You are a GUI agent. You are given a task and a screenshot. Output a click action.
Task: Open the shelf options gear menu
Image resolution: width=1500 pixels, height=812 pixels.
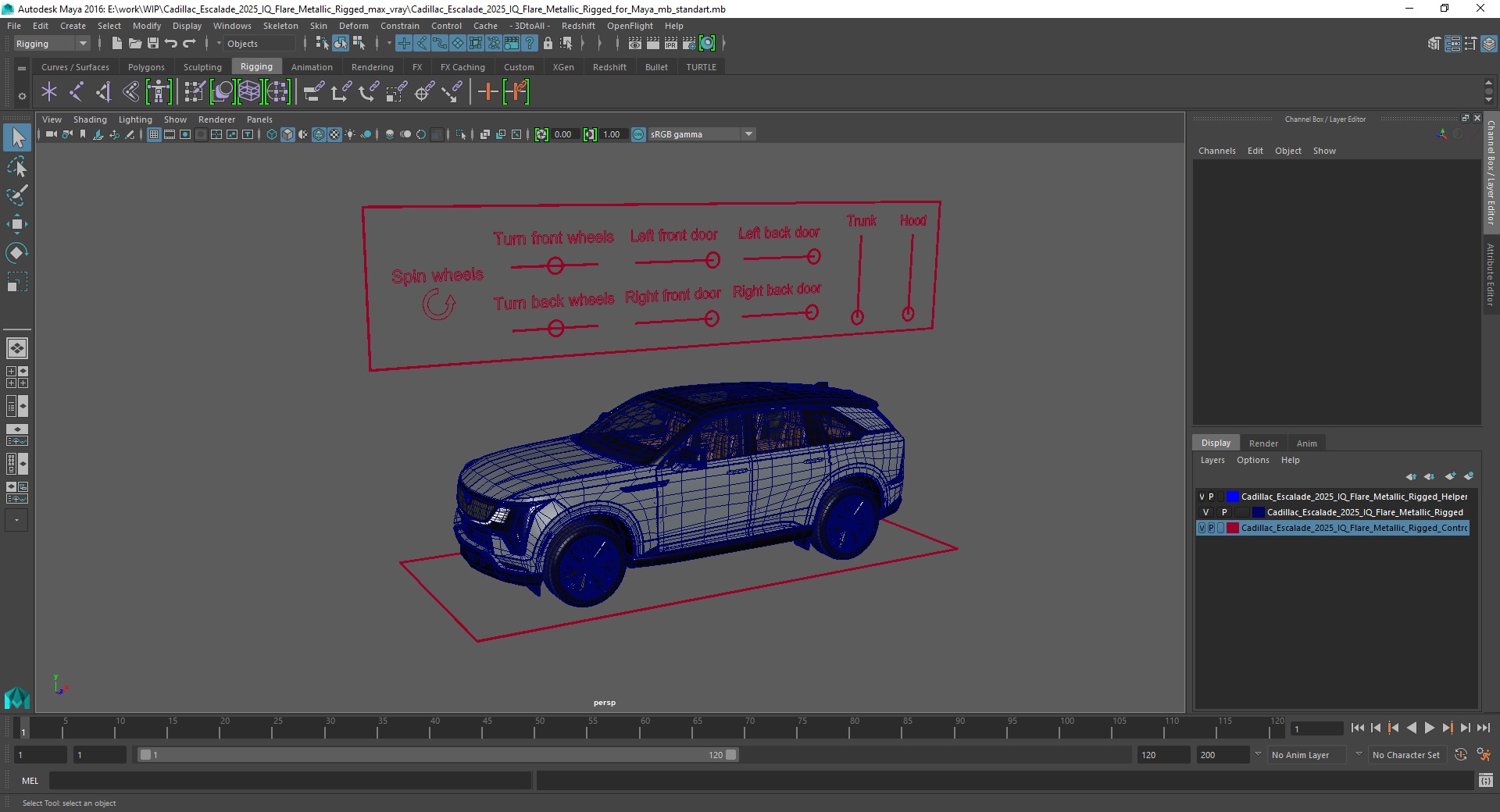click(22, 96)
